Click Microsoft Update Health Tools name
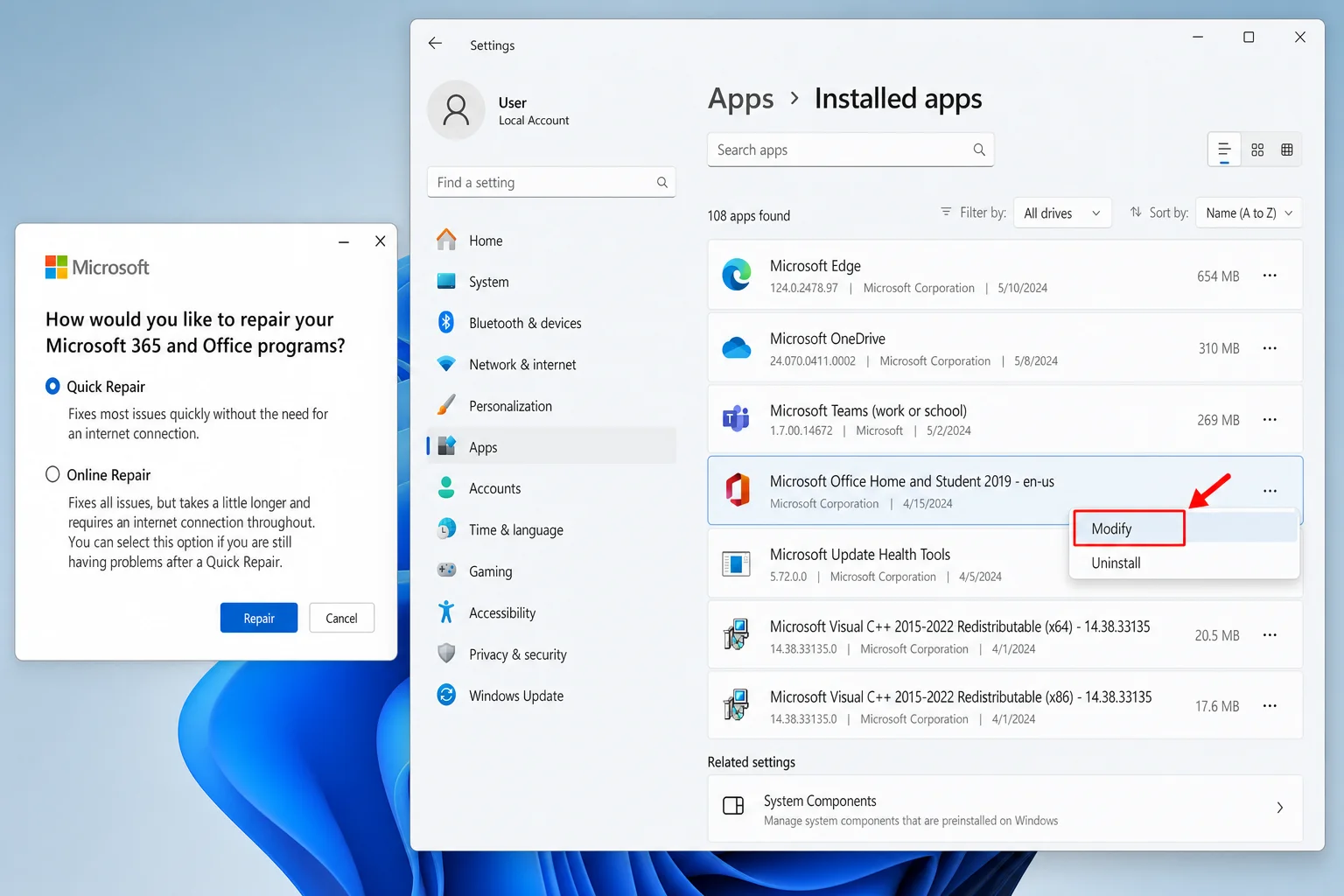The height and width of the screenshot is (896, 1344). 860,554
